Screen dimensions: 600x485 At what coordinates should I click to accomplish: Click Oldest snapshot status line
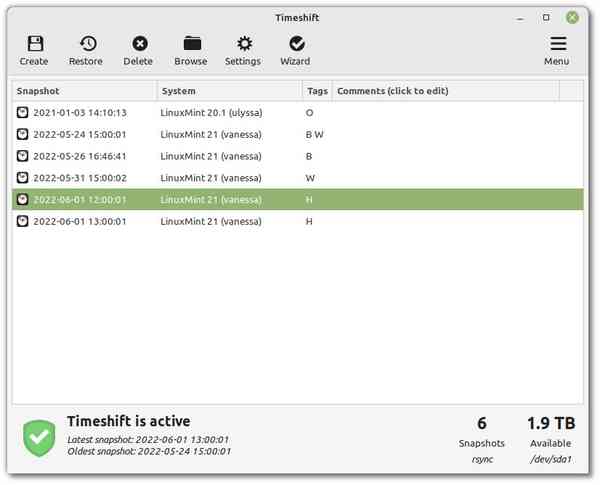[x=149, y=451]
